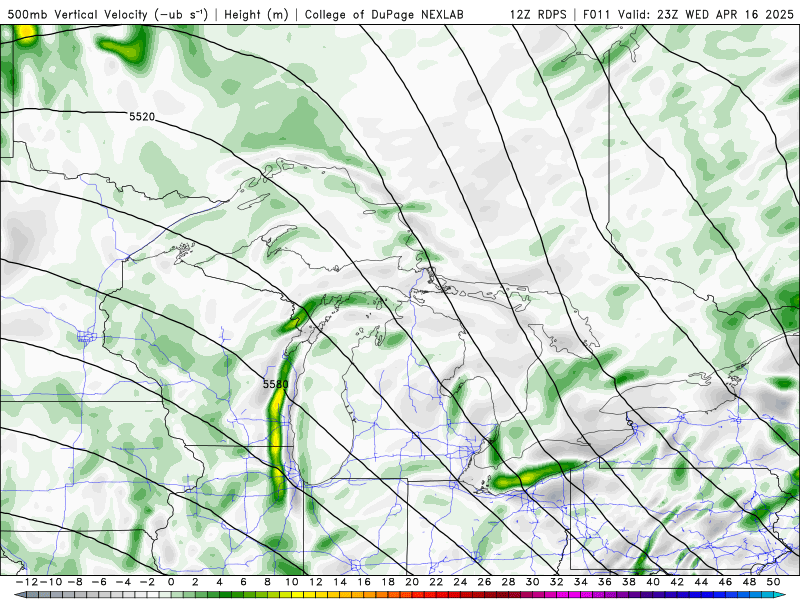Click the -8 value on color scale

(x=74, y=582)
